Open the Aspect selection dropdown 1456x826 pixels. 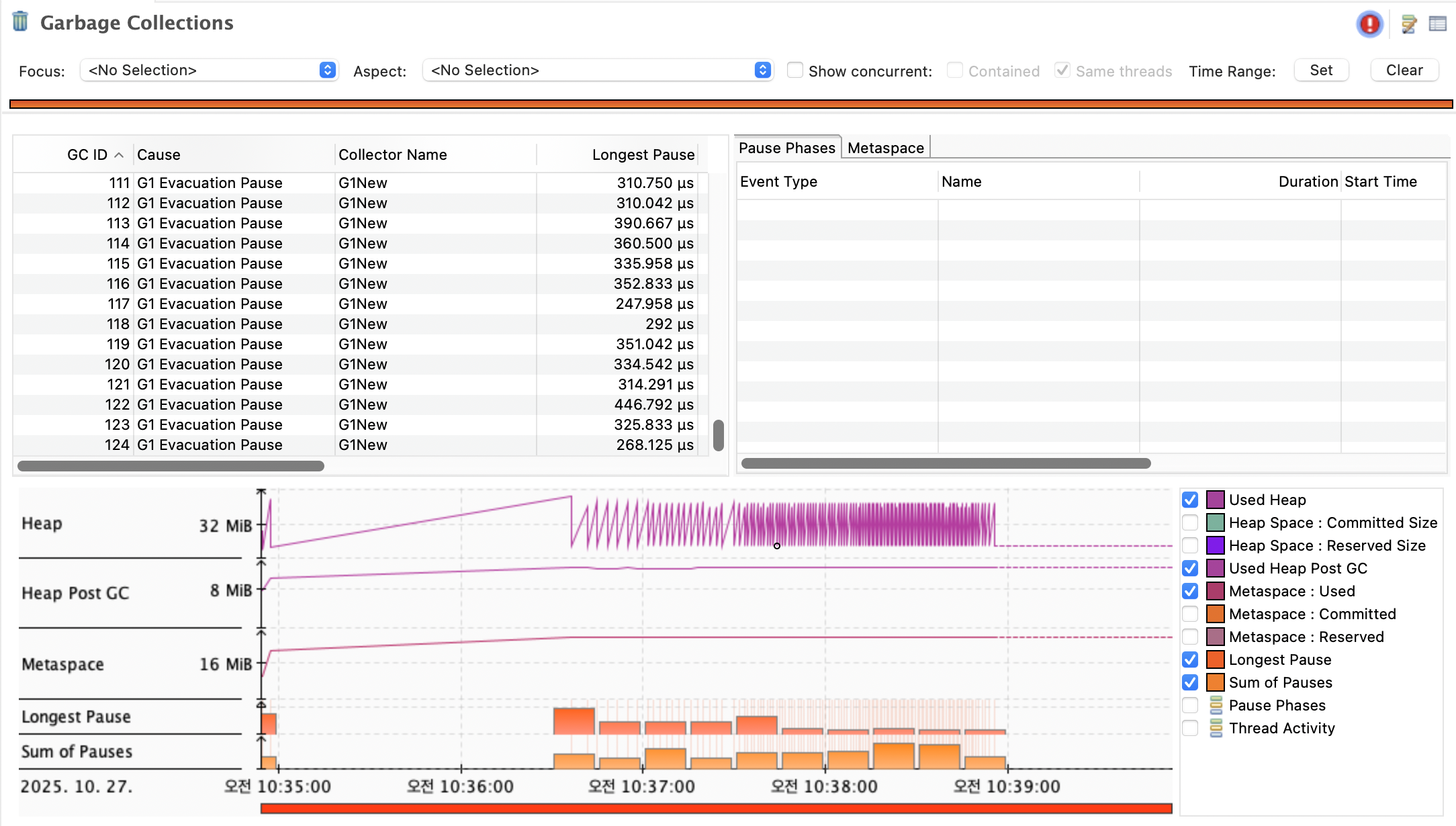pos(598,71)
